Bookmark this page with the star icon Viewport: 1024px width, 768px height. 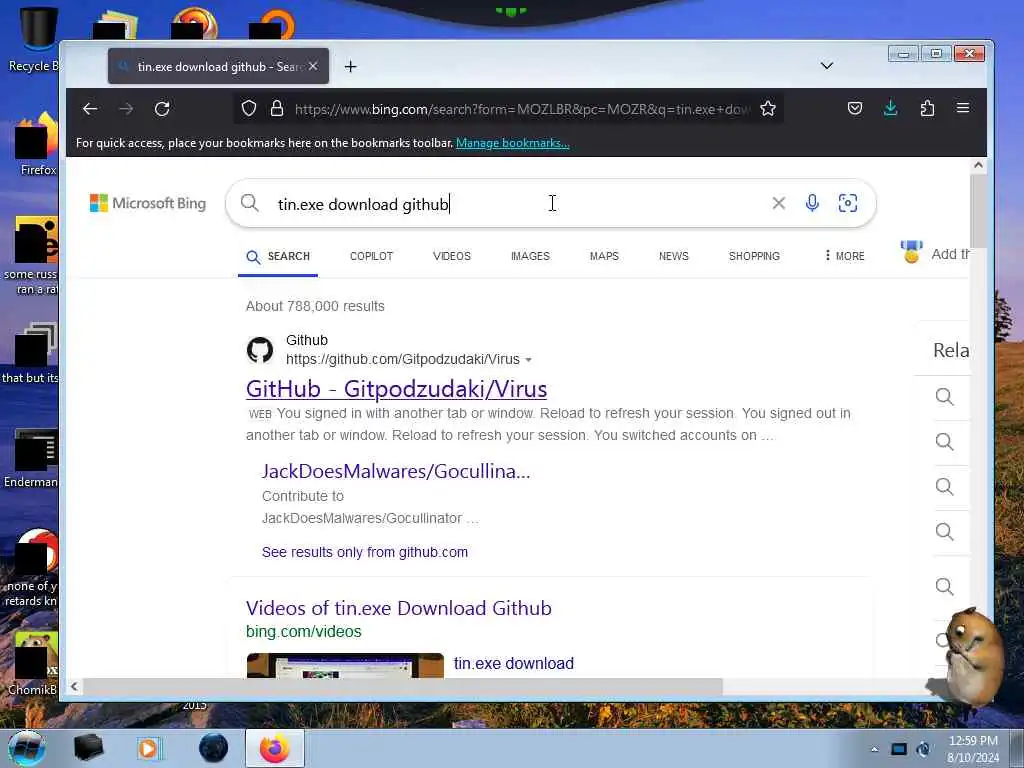click(768, 108)
